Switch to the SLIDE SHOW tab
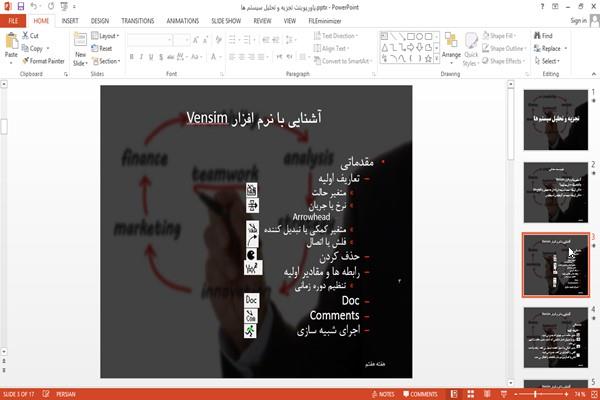This screenshot has height=400, width=600. pos(226,21)
